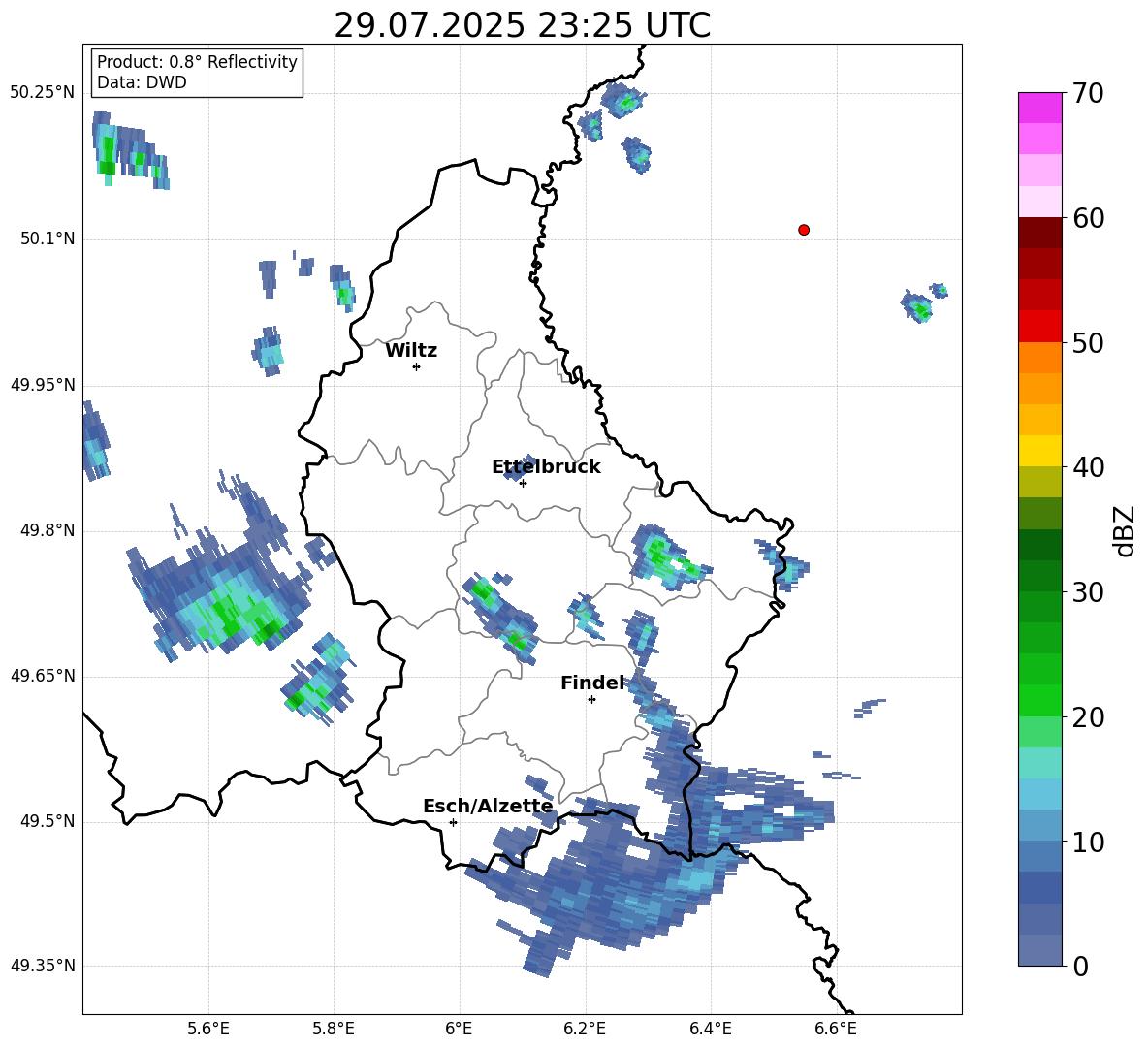1148x1048 pixels.
Task: Click the Findel cross marker
Action: tap(591, 700)
